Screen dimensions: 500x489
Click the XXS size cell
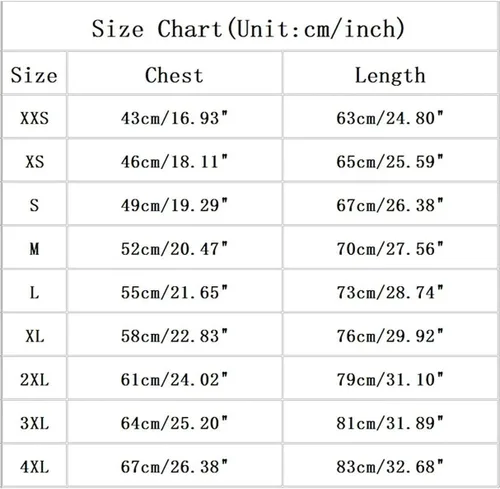click(x=34, y=118)
